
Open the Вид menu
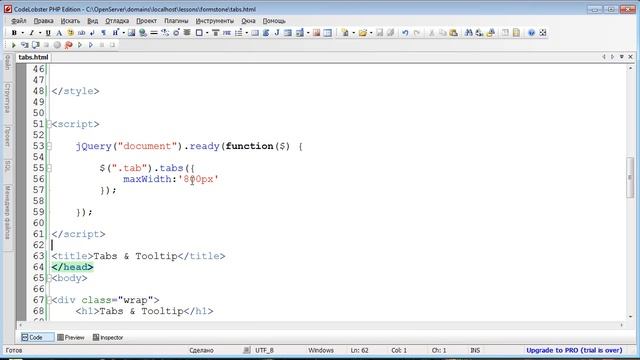pos(93,21)
